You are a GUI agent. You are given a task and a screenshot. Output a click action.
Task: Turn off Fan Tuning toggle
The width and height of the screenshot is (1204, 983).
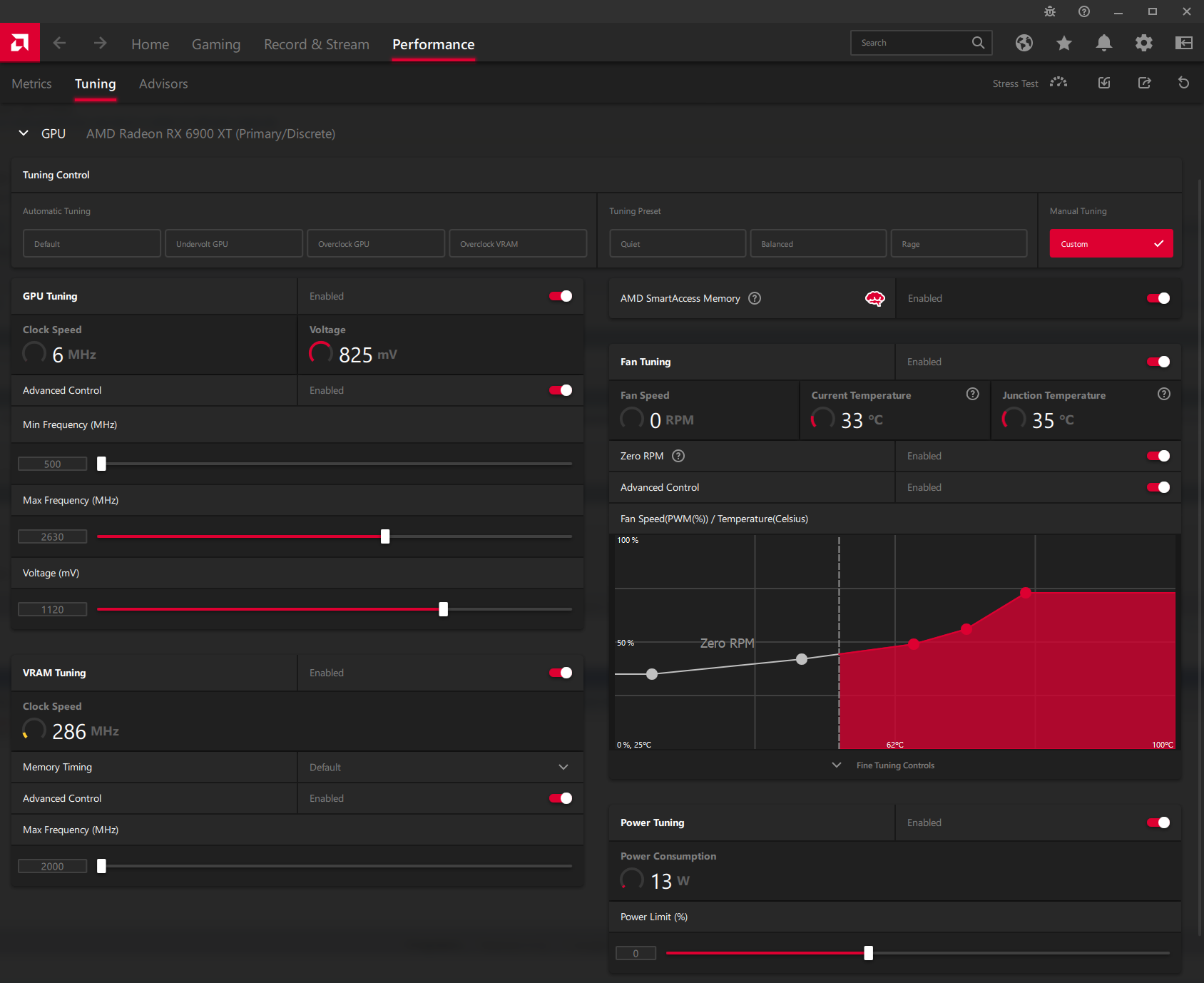coord(1158,362)
